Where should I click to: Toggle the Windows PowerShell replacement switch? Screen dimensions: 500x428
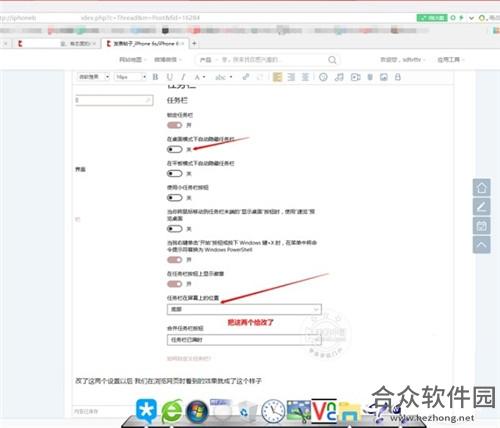(174, 260)
